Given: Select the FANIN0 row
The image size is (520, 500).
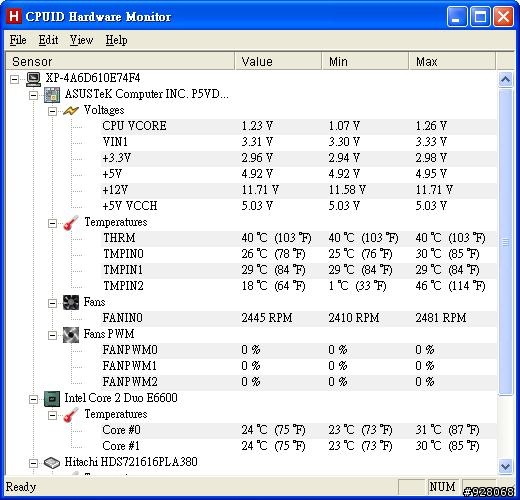Looking at the screenshot, I should tap(298, 318).
